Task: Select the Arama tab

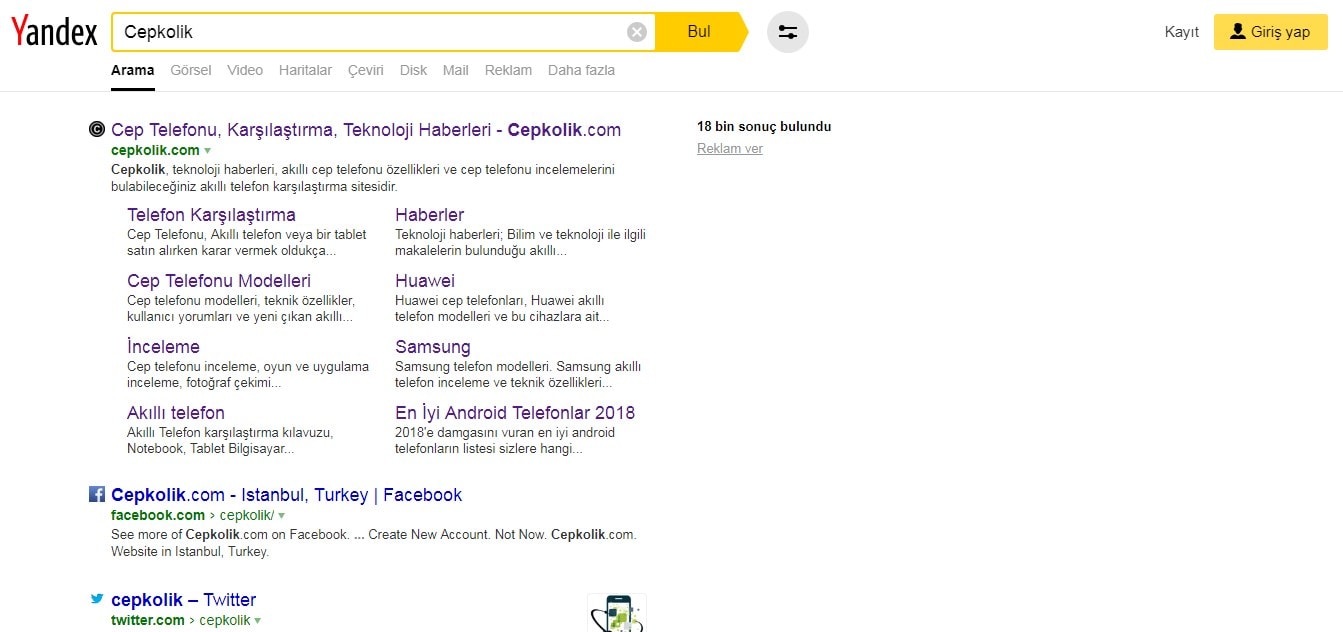Action: [x=133, y=70]
